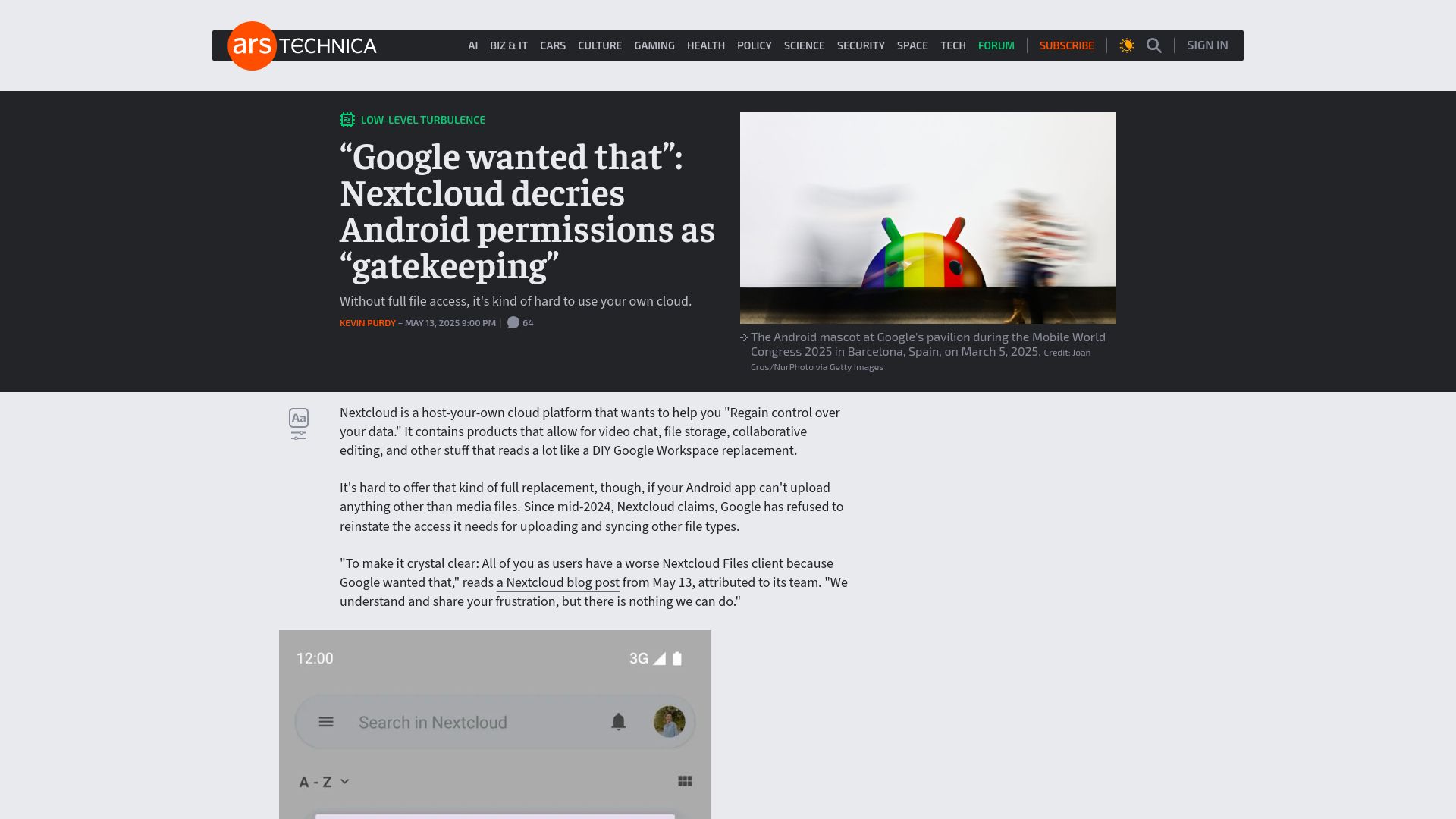Open the BIZ & IT section

click(x=509, y=45)
